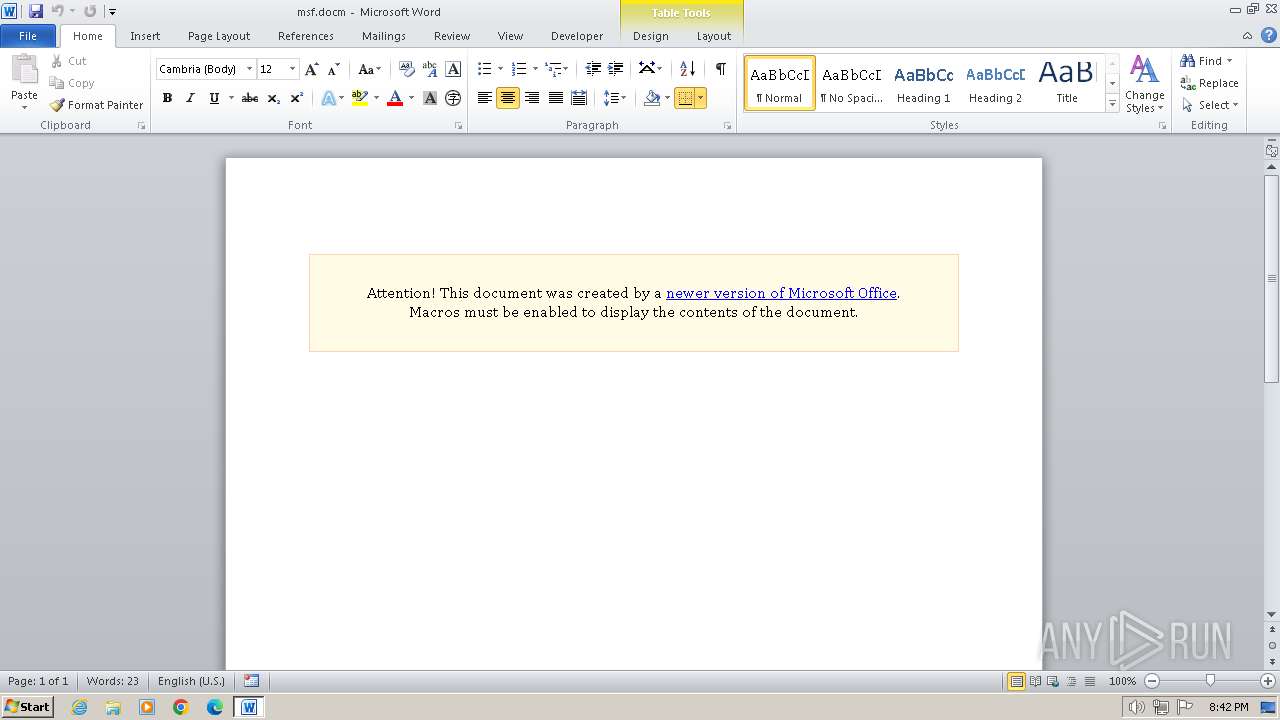Click the Decrease Indent icon
Screen dimensions: 1280x720
point(593,69)
